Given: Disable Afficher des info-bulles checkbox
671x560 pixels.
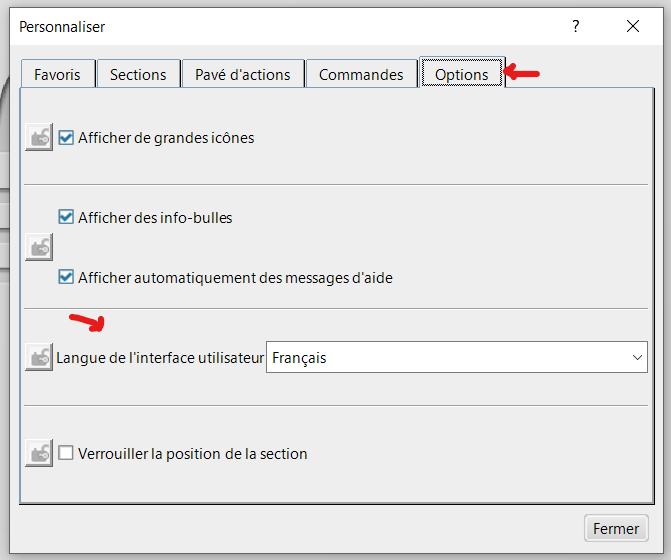Looking at the screenshot, I should [67, 217].
